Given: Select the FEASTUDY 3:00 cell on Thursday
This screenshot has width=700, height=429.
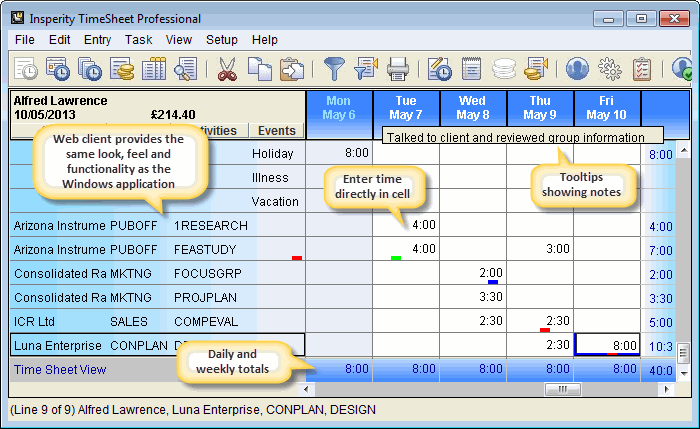Looking at the screenshot, I should pos(540,249).
